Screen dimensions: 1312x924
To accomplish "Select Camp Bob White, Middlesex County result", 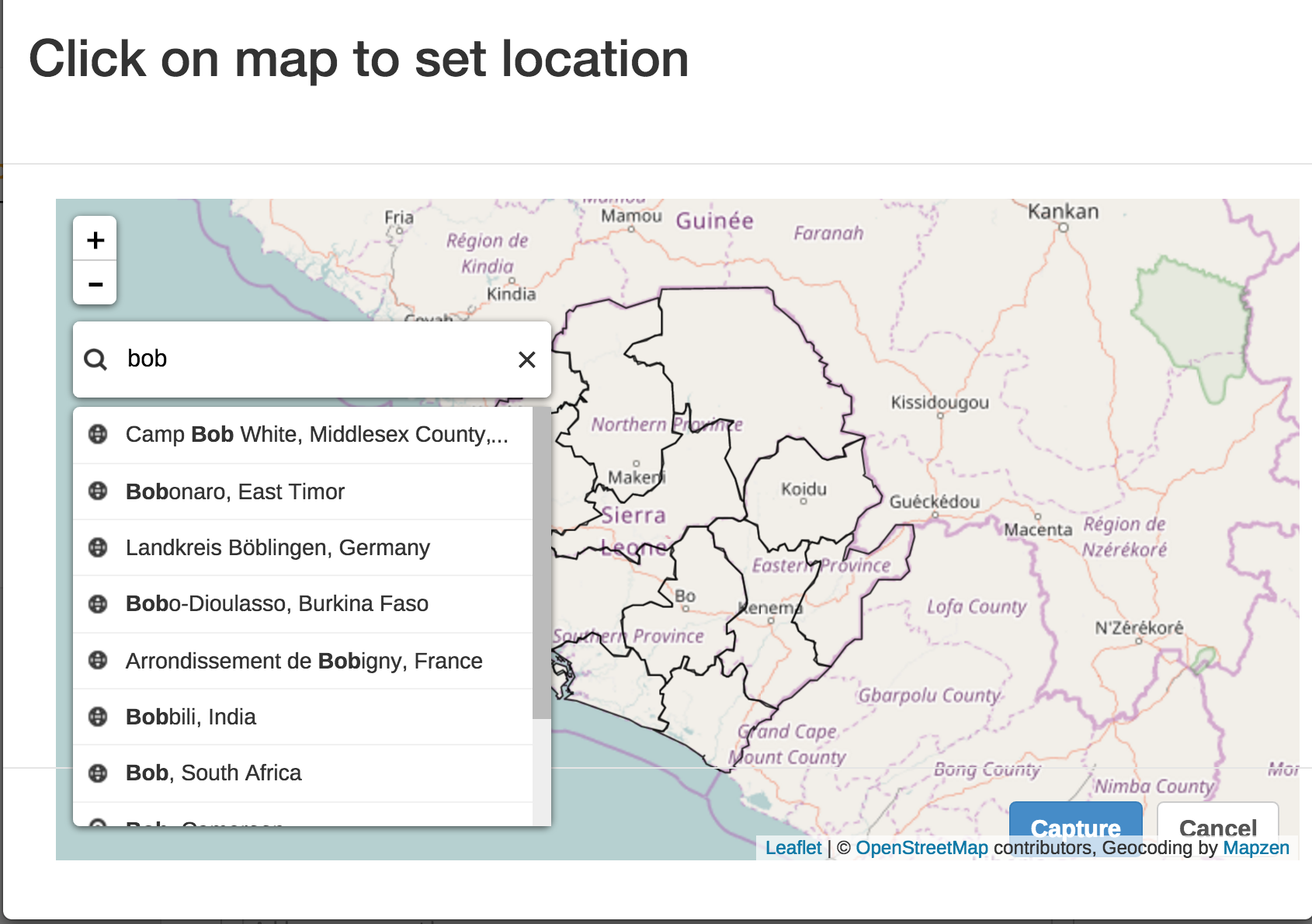I will coord(317,434).
